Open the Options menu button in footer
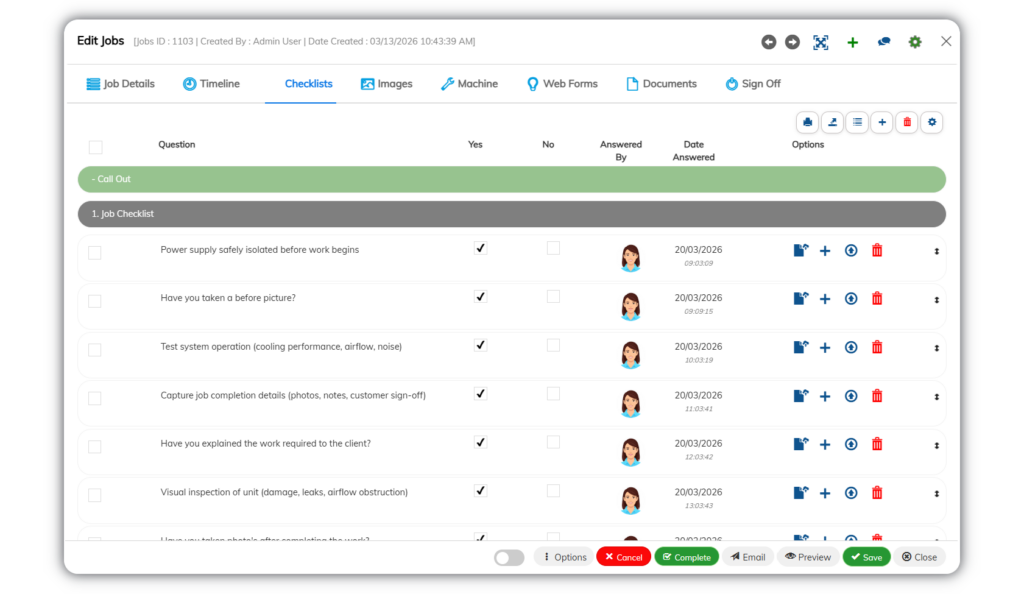The image size is (1024, 594). point(564,557)
